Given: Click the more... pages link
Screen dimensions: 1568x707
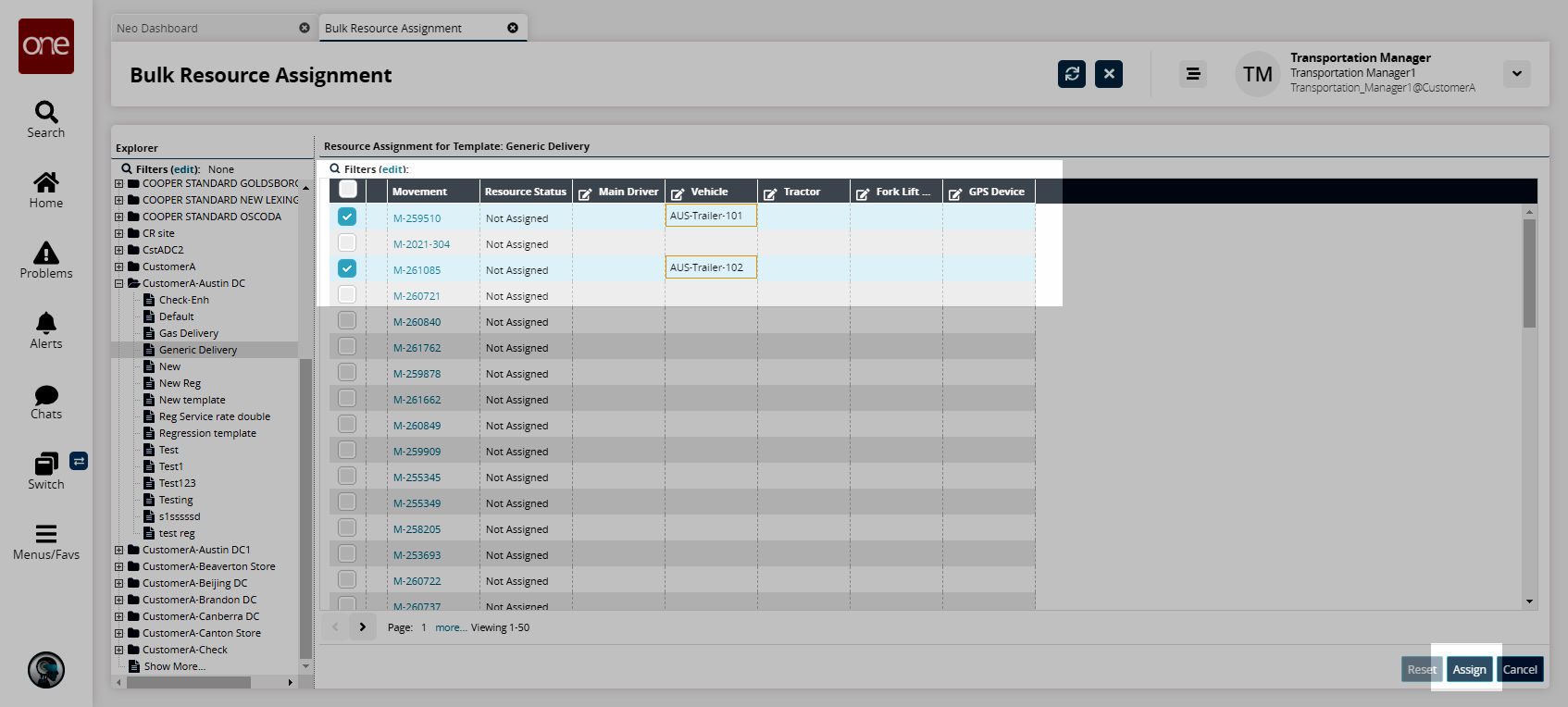Looking at the screenshot, I should tap(451, 627).
